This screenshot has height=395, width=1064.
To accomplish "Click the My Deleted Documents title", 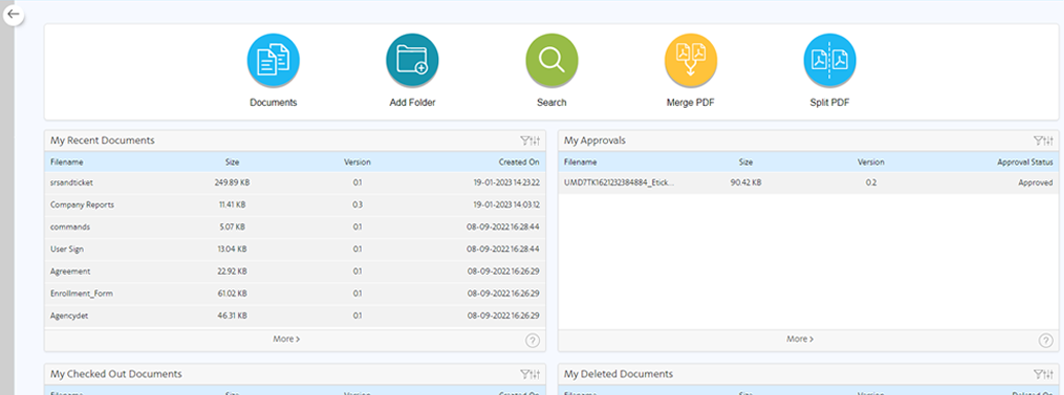I will tap(618, 374).
